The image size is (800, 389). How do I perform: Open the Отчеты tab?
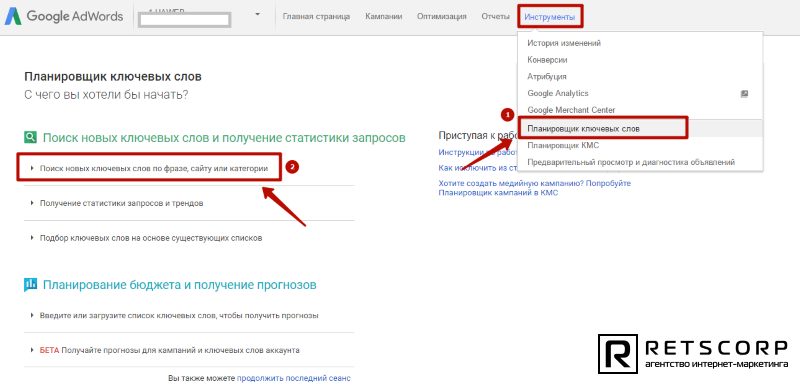(x=495, y=16)
